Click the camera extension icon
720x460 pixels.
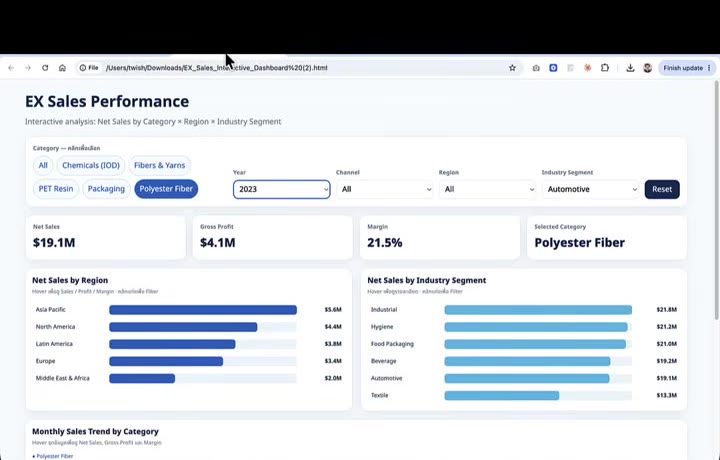click(x=536, y=68)
